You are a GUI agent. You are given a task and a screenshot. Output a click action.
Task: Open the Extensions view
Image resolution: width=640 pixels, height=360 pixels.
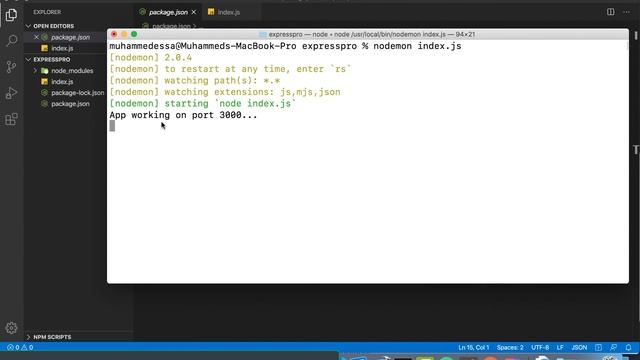tap(11, 119)
